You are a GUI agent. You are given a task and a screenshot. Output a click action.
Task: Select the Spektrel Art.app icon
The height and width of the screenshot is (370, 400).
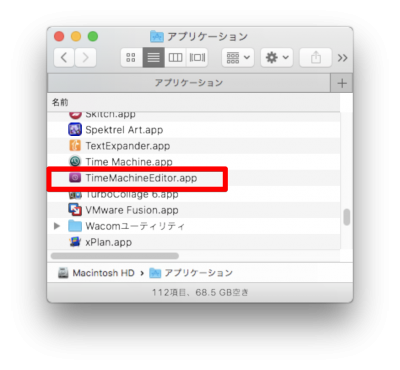(x=75, y=129)
